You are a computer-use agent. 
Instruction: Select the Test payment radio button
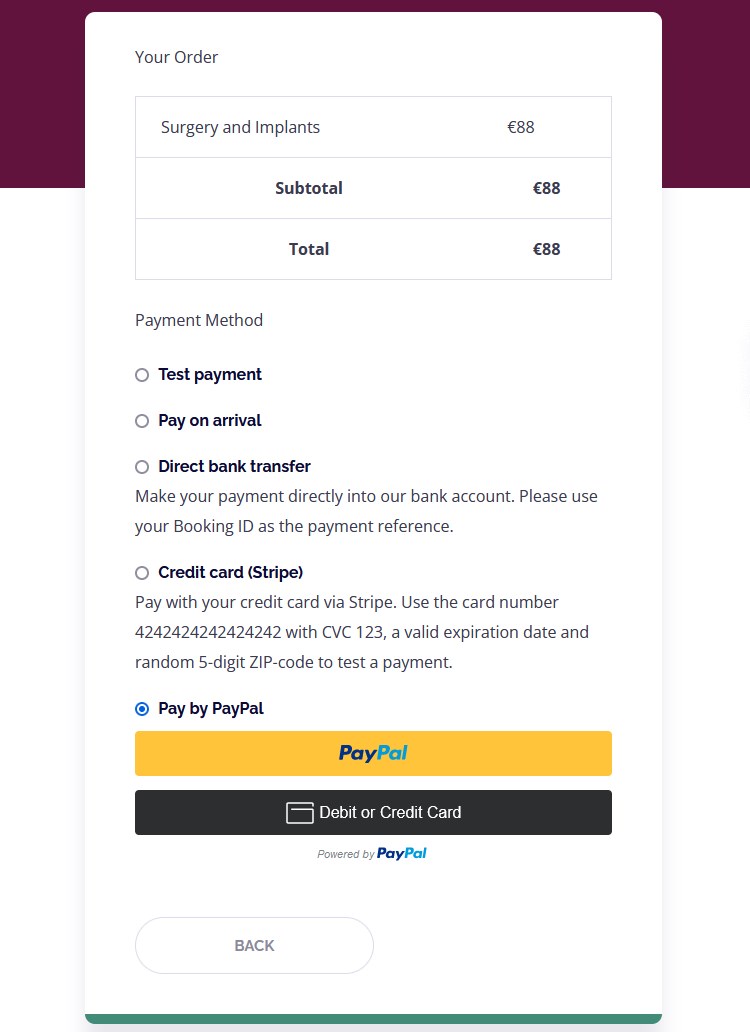pyautogui.click(x=142, y=375)
